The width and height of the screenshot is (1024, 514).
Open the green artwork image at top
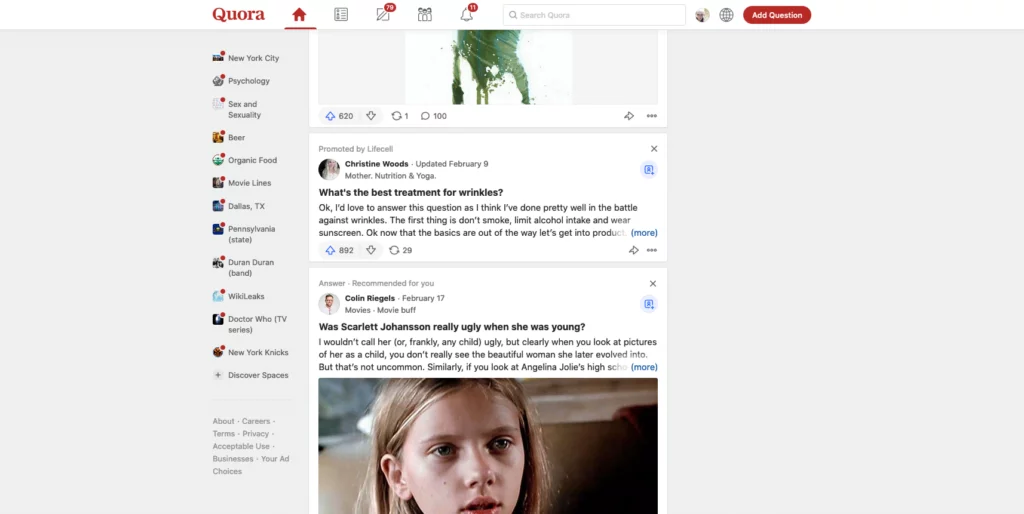coord(488,67)
